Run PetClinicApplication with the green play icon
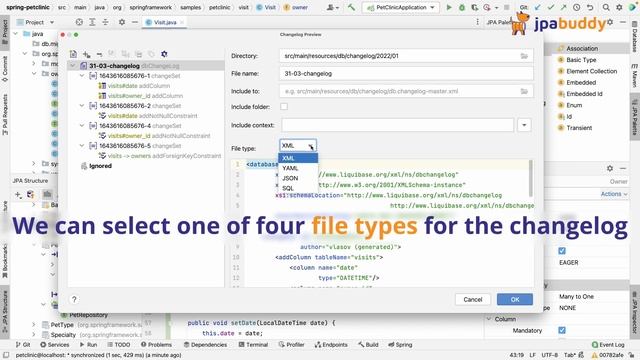 [x=449, y=7]
